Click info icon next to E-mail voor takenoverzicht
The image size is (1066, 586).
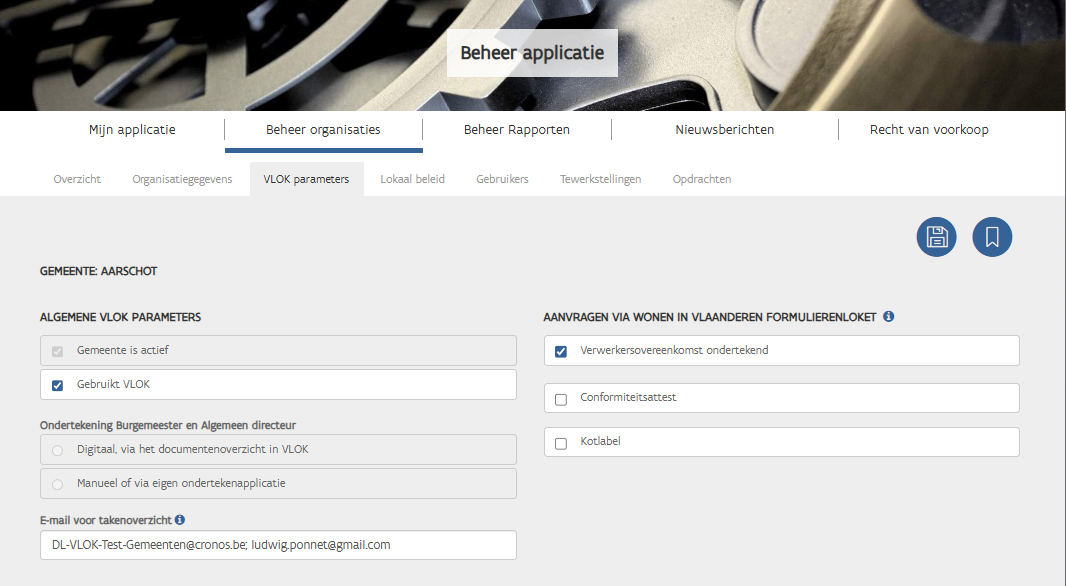pos(180,520)
